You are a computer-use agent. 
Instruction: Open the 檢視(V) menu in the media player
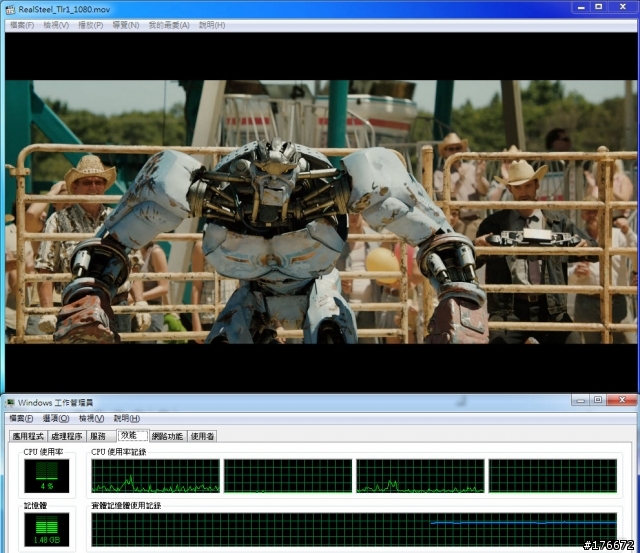(56, 25)
